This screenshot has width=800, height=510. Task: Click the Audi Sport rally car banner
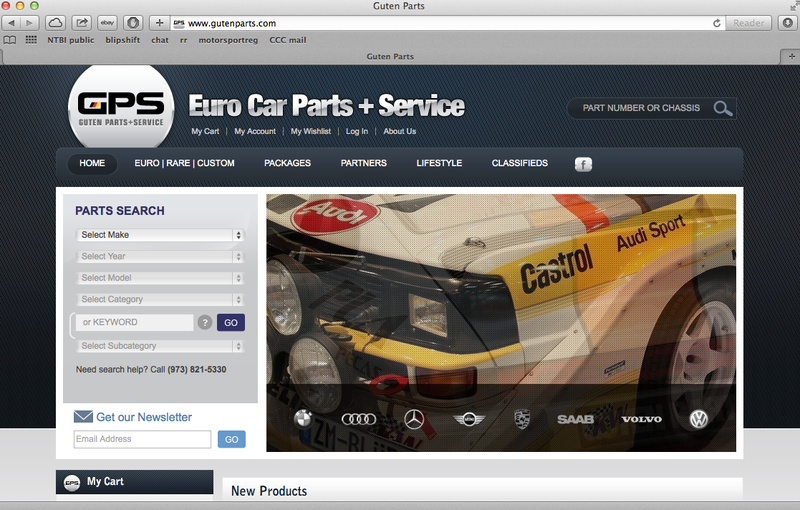coord(501,323)
